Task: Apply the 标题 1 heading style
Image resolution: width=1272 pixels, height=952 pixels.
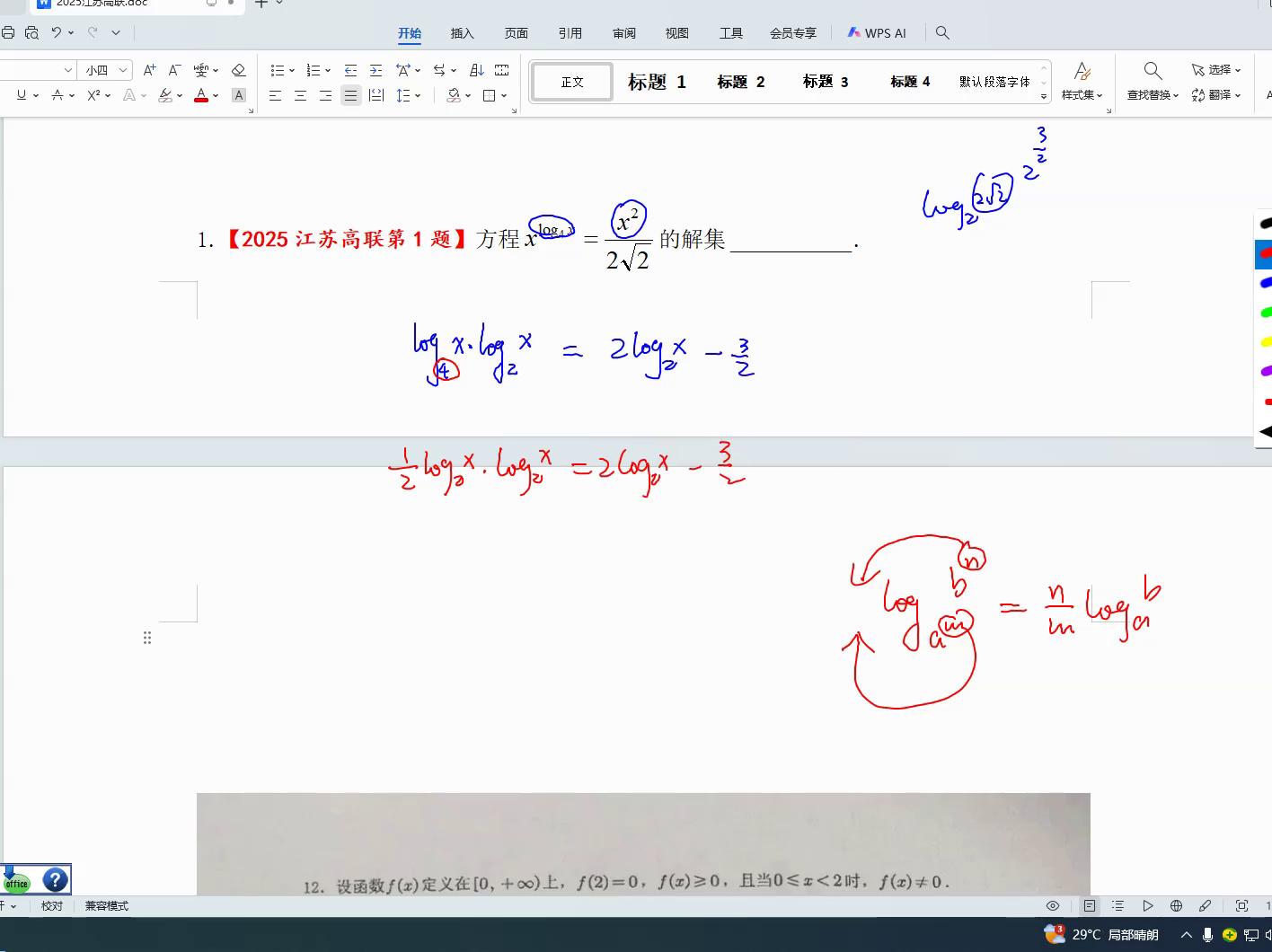Action: (x=657, y=82)
